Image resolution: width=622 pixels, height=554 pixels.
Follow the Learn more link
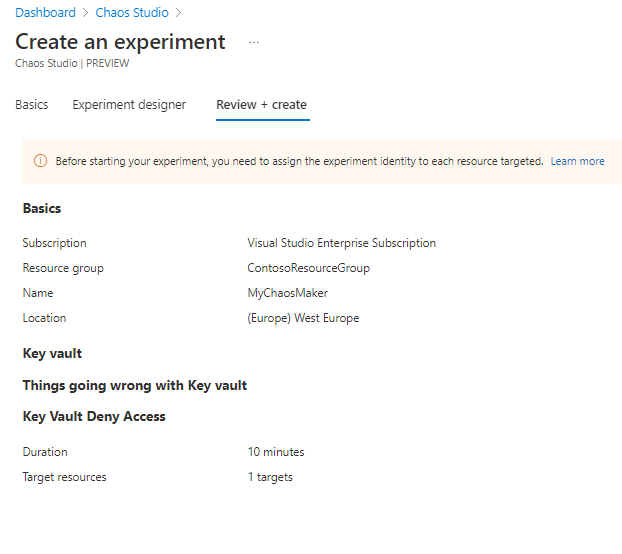[x=577, y=161]
